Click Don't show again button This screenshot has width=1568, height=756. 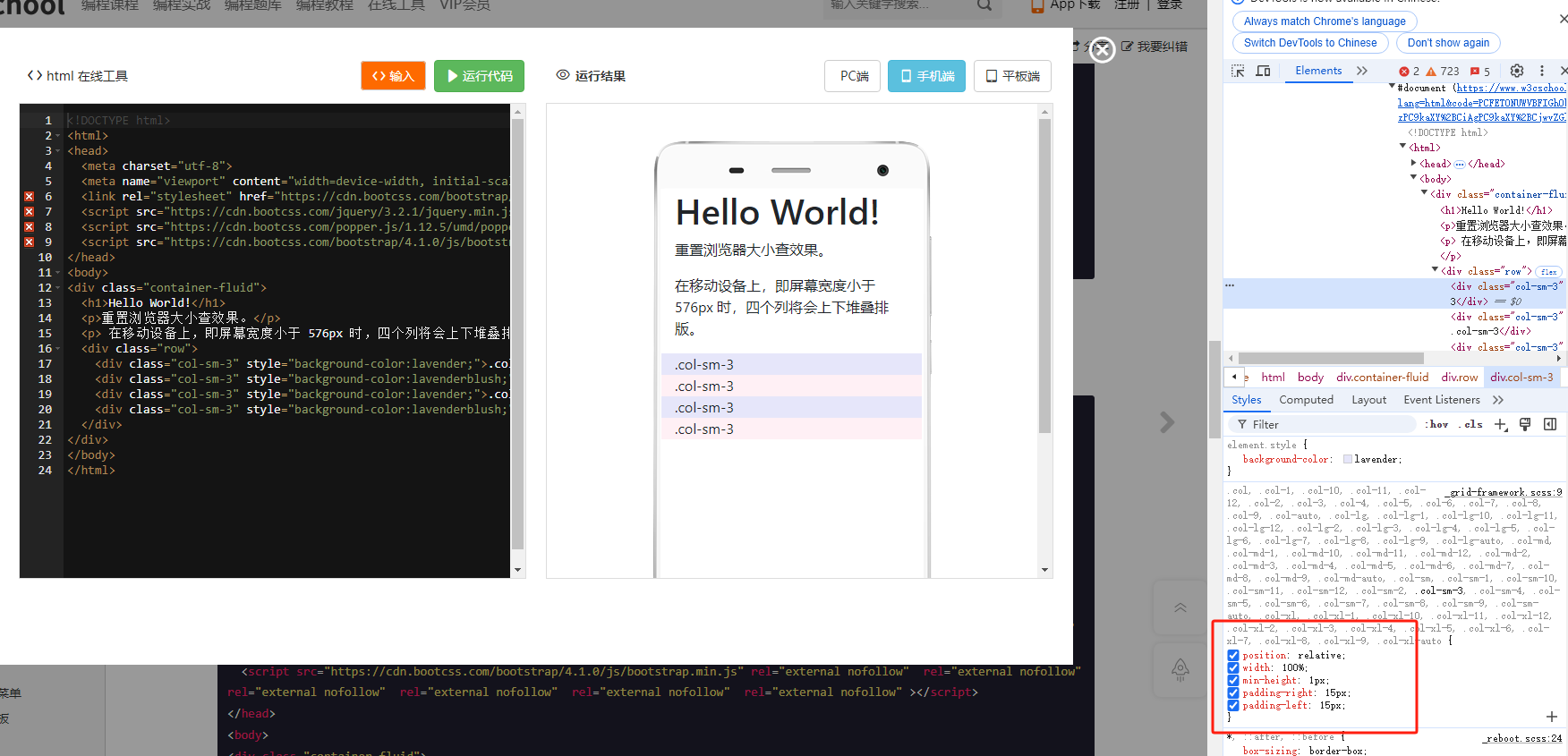[1448, 43]
